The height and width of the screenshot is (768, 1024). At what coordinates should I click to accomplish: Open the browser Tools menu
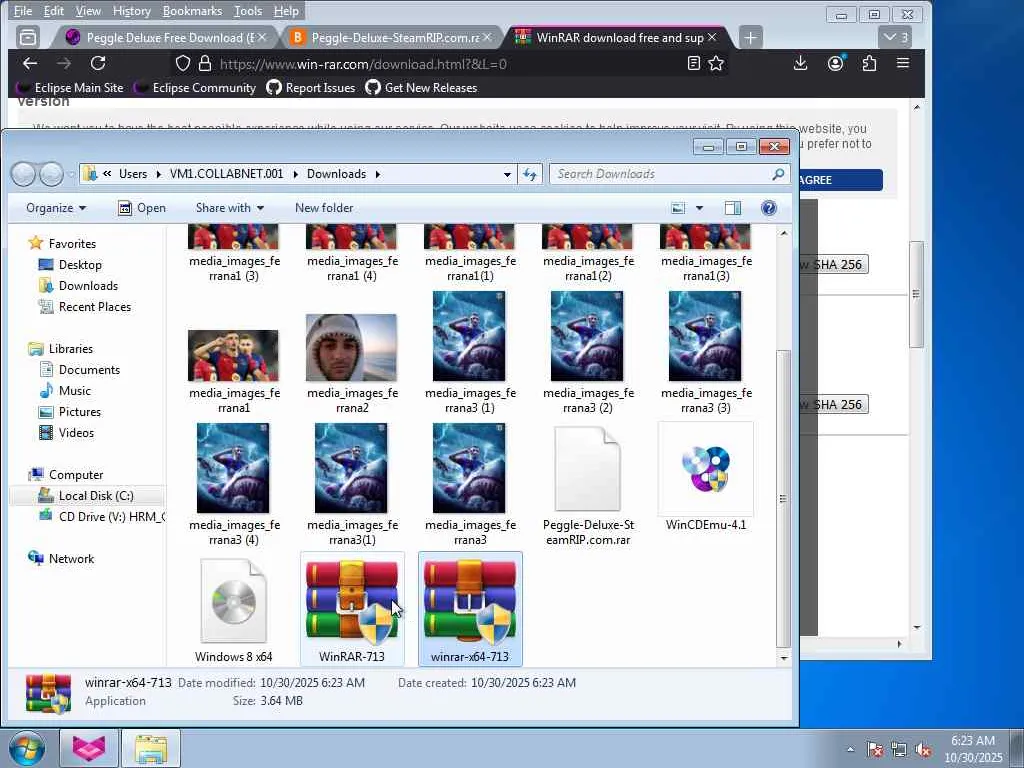[x=248, y=11]
